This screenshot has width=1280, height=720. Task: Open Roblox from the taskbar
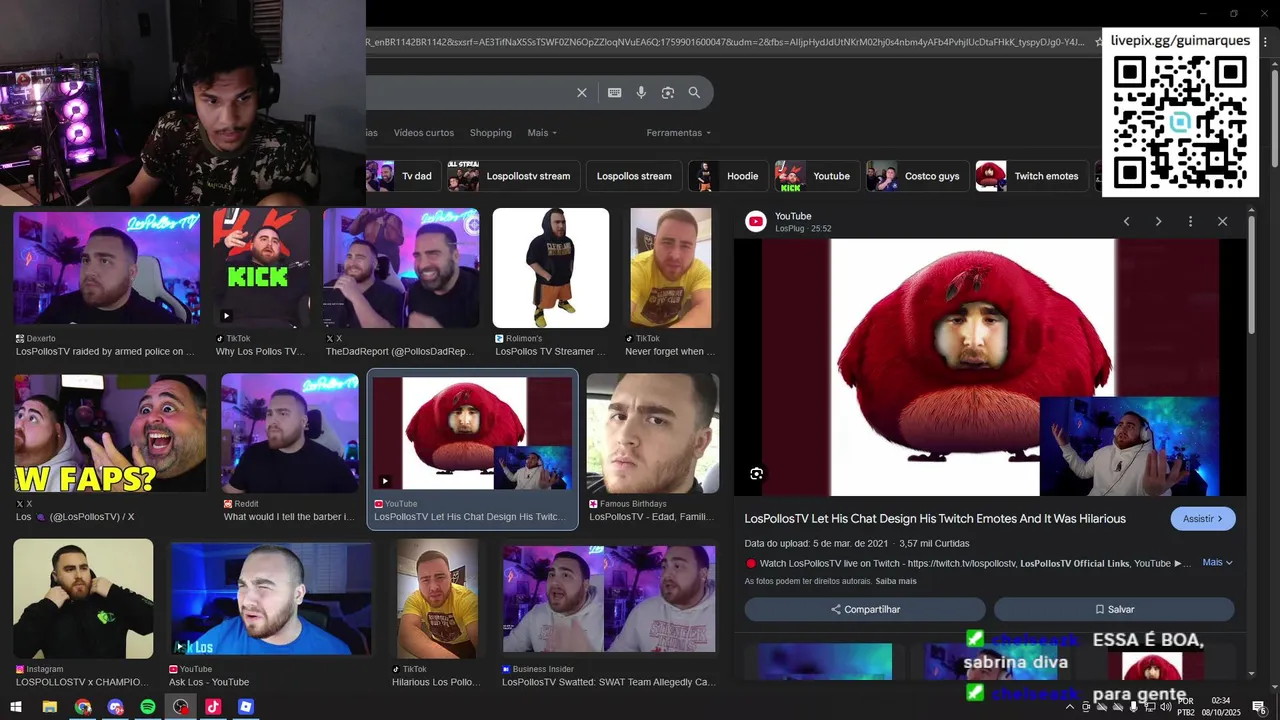tap(246, 707)
